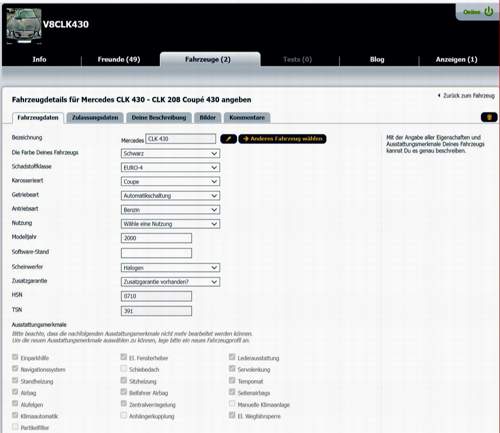Click the pencil edit icon next to CLK 430

tap(228, 139)
